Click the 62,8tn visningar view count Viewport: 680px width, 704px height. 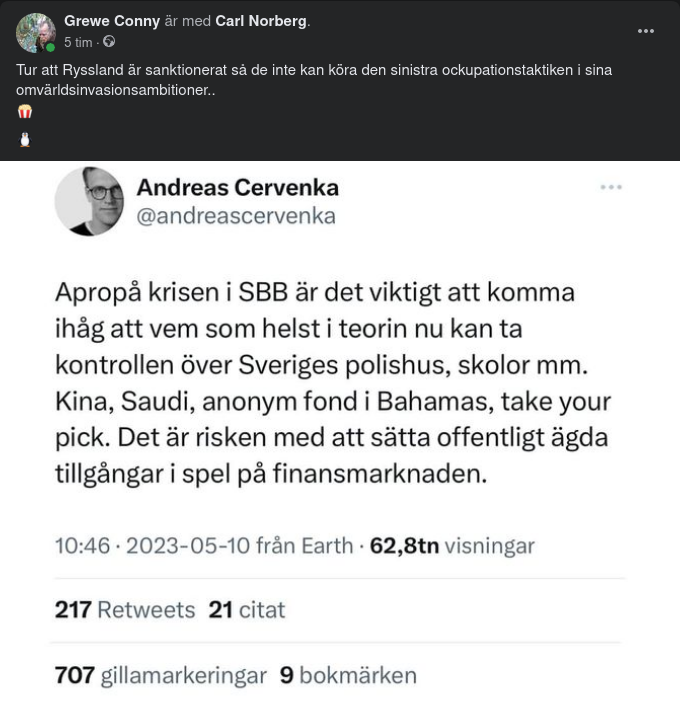coord(452,546)
